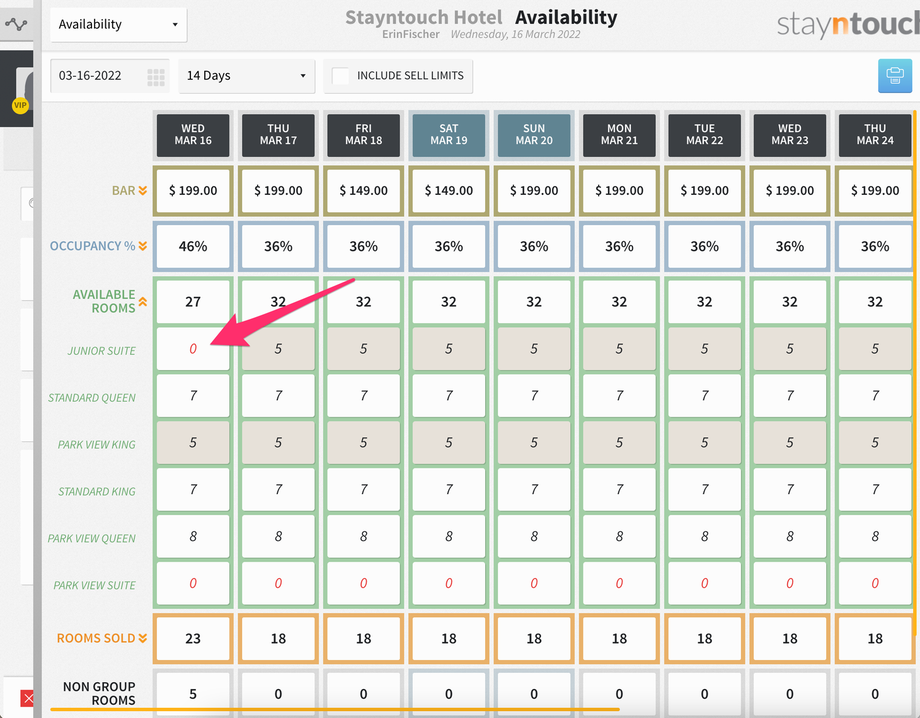Image resolution: width=920 pixels, height=718 pixels.
Task: Click Standard King 7 cell for Sat Mar 19
Action: tap(449, 490)
